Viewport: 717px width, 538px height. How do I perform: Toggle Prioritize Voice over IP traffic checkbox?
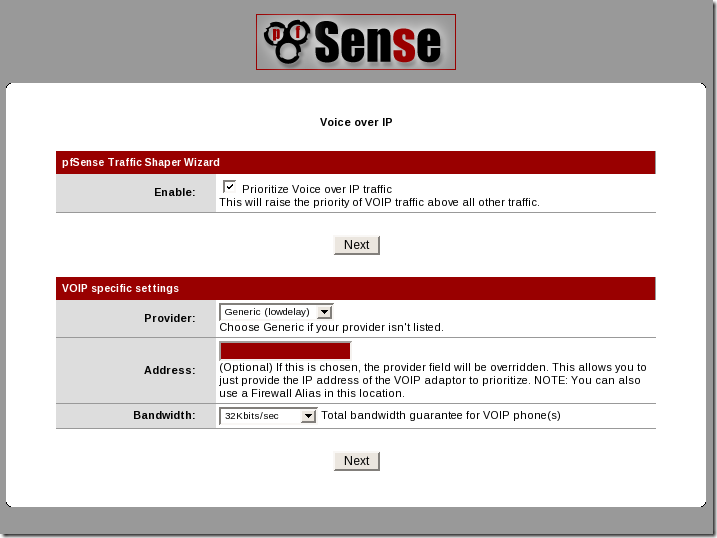click(229, 186)
